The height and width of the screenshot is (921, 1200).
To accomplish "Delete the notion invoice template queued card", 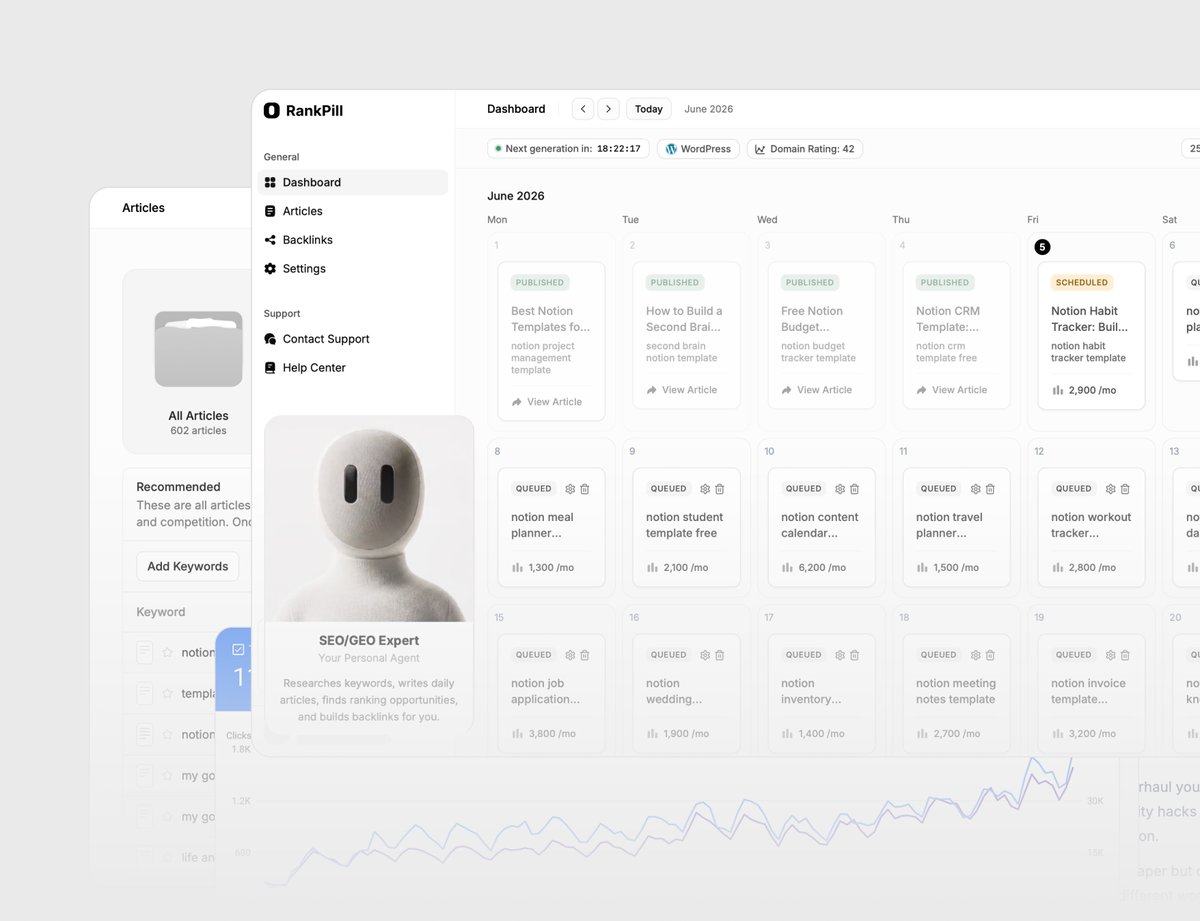I will pos(1125,655).
